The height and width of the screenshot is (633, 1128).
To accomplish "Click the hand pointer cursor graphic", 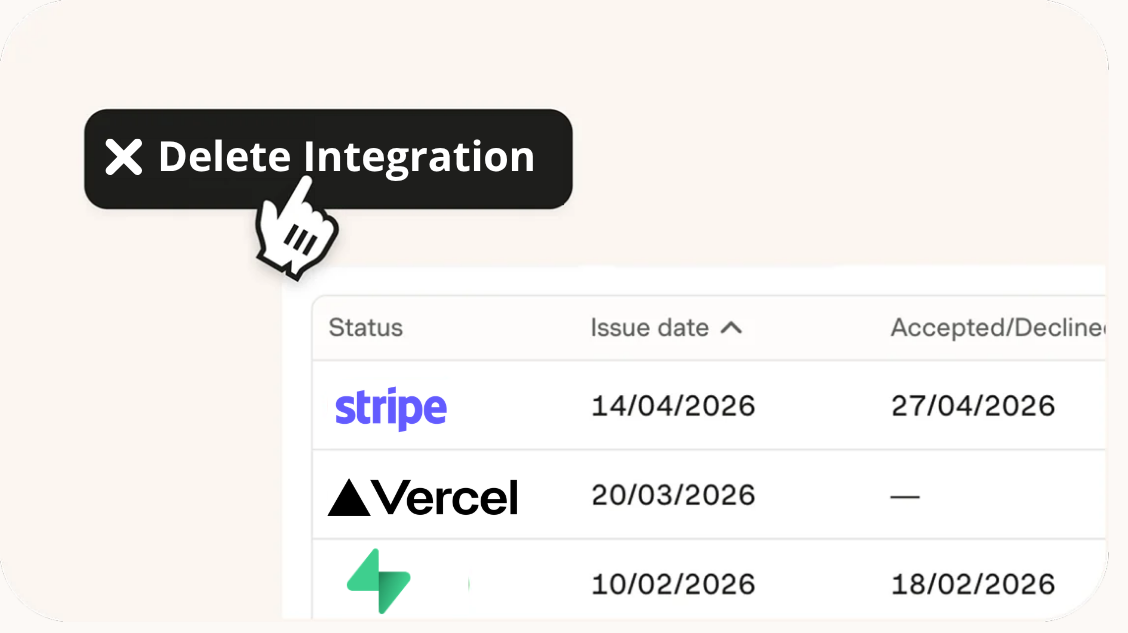I will [296, 228].
